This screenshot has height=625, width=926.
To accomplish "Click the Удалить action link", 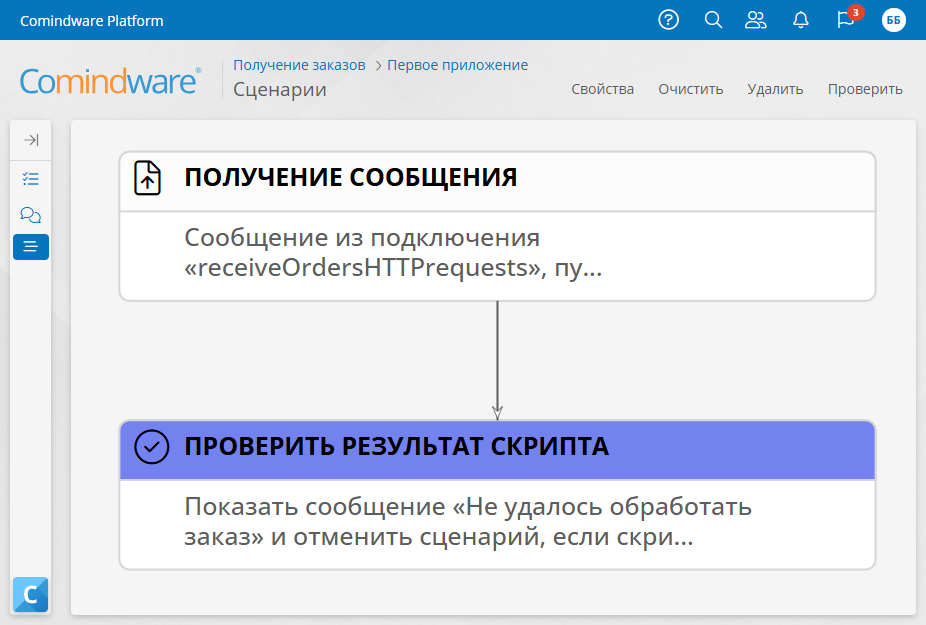I will click(x=775, y=89).
